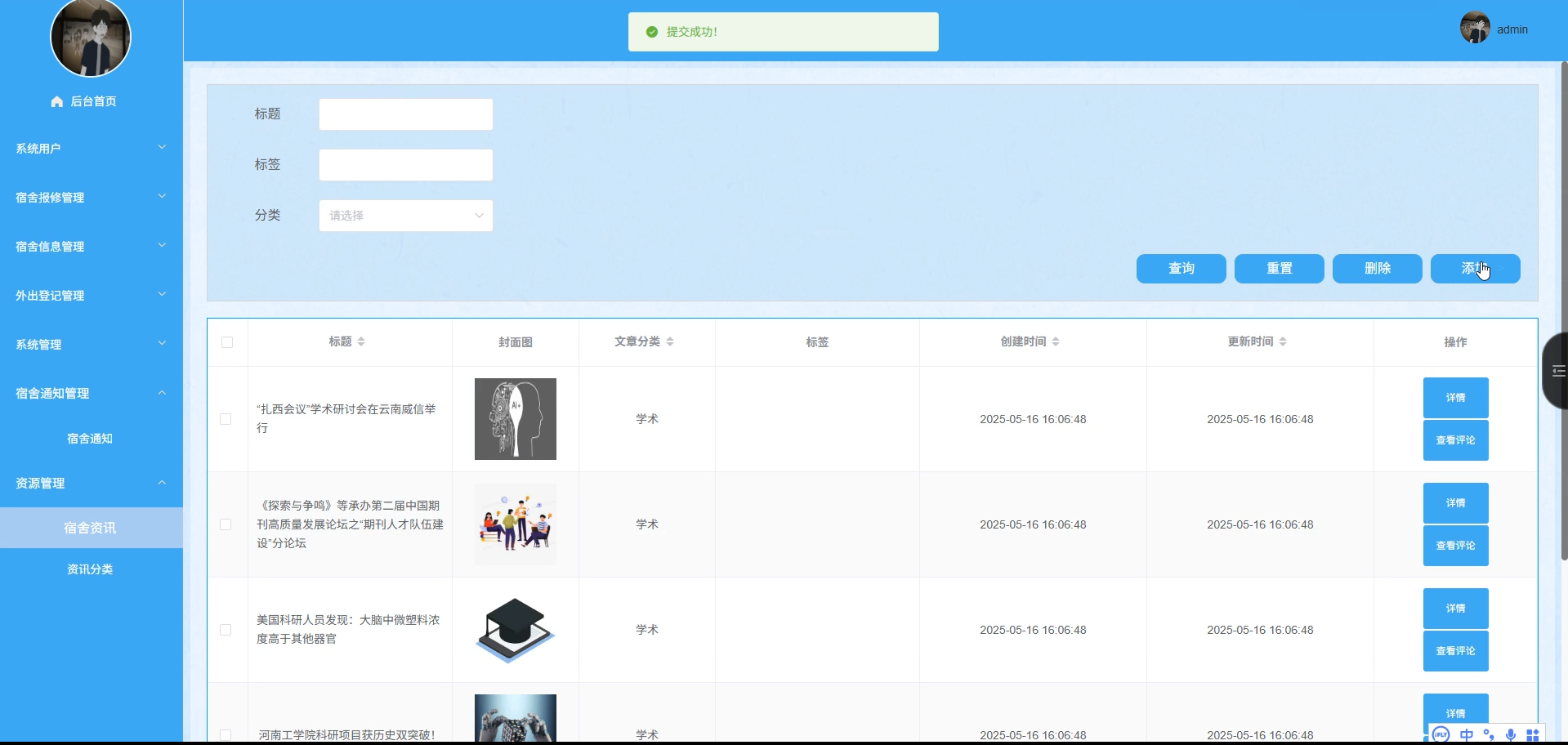Expand the 宿舍信息管理 menu chevron
Image resolution: width=1568 pixels, height=745 pixels.
pyautogui.click(x=162, y=246)
